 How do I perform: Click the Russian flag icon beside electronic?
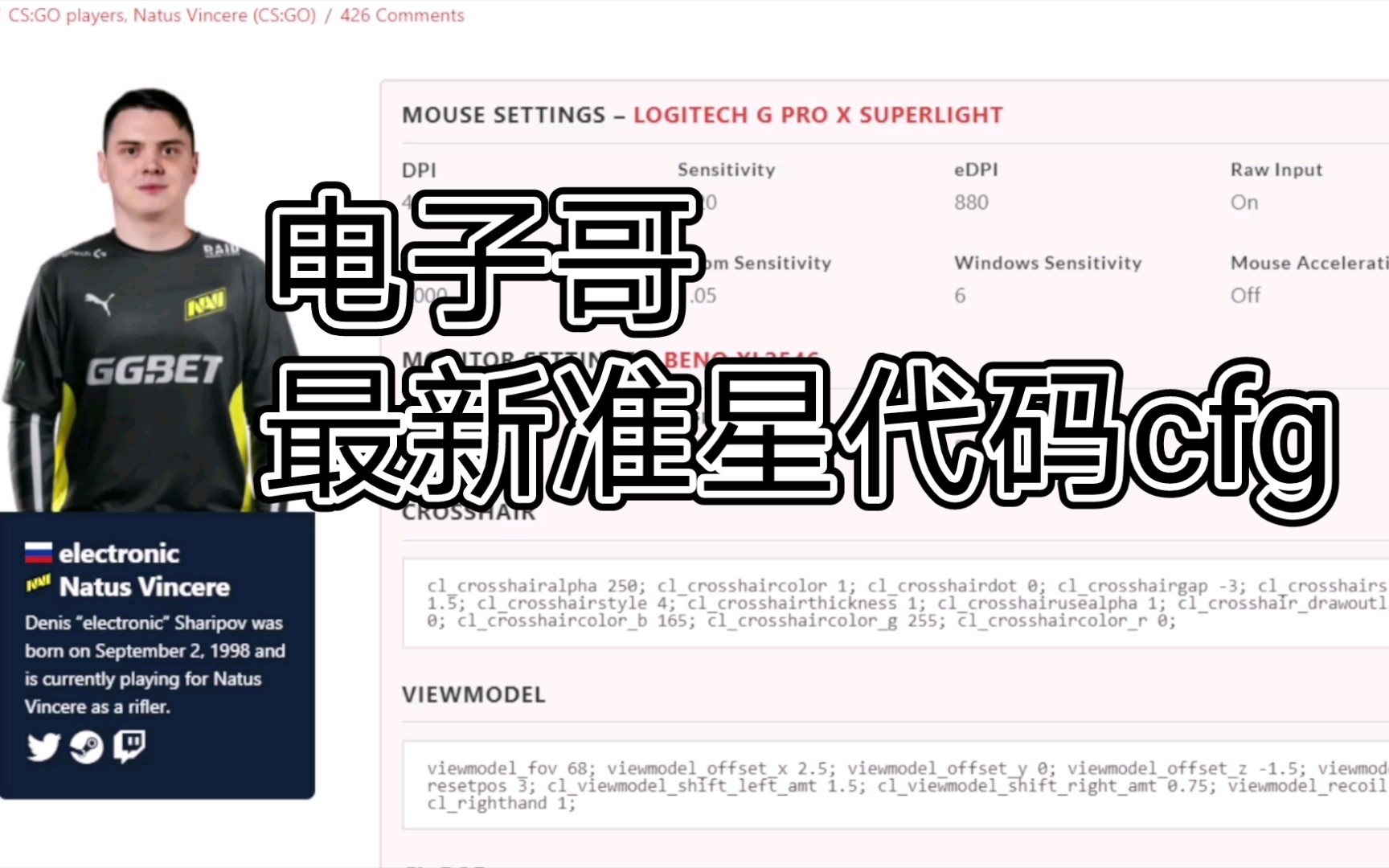(38, 553)
